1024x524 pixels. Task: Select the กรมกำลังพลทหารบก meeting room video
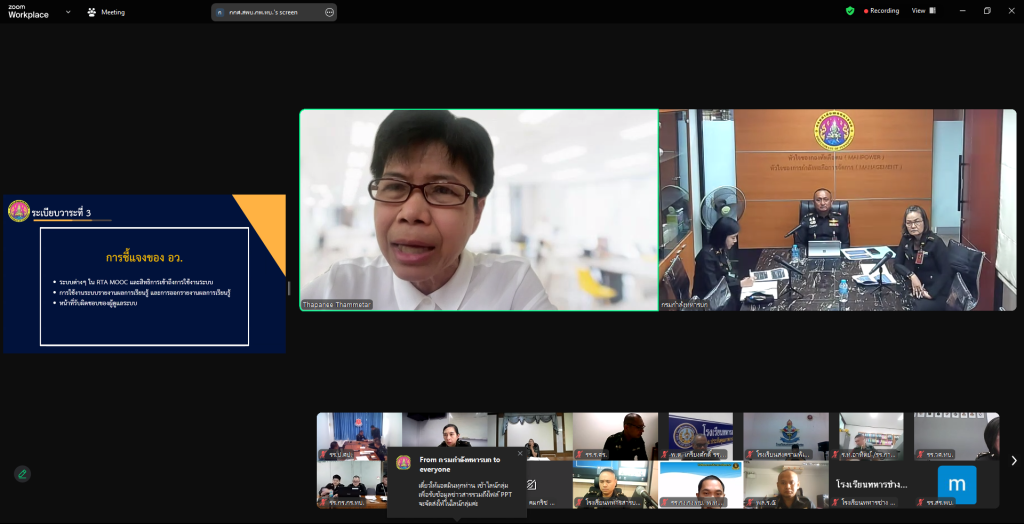click(x=838, y=210)
